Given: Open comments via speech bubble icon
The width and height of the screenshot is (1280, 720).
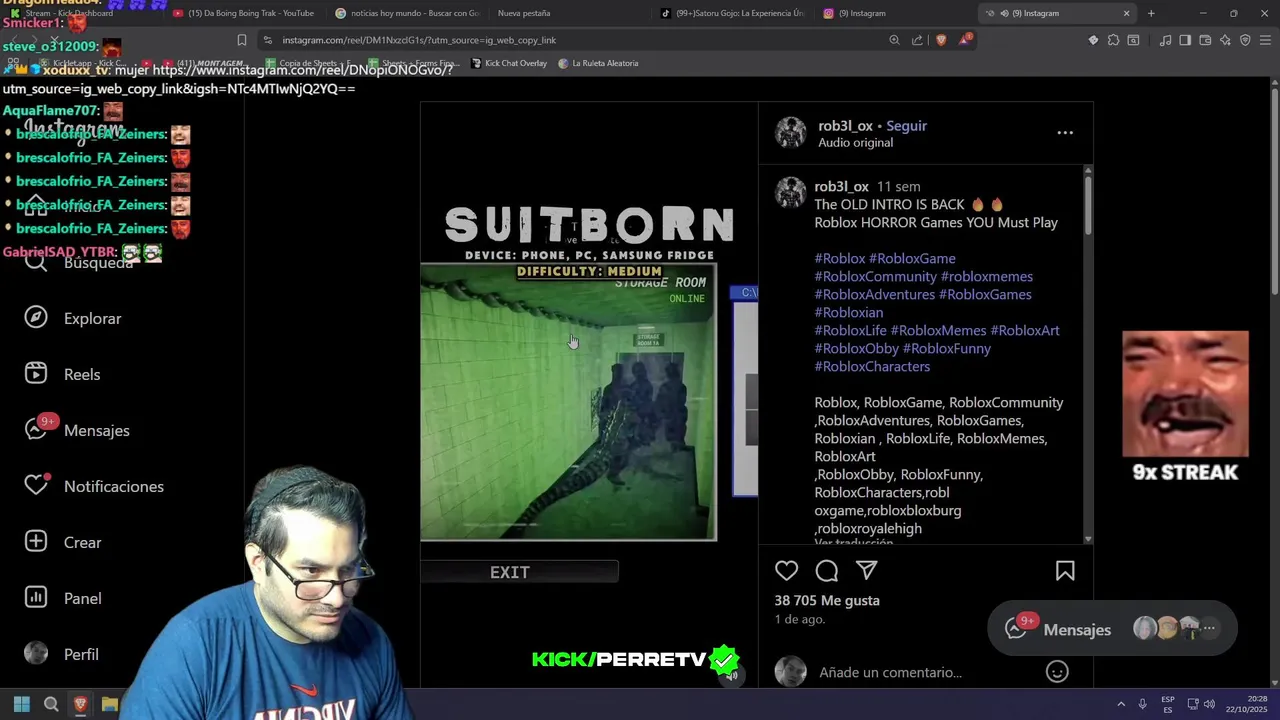Looking at the screenshot, I should 827,570.
